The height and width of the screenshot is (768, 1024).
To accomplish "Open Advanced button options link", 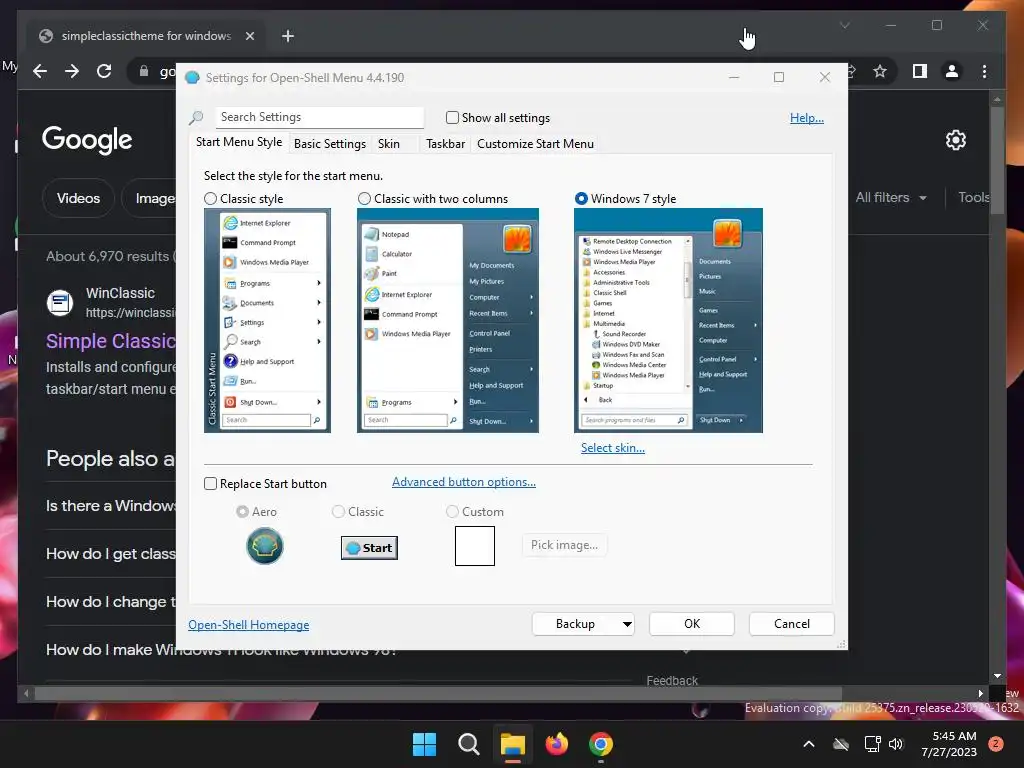I will tap(464, 482).
